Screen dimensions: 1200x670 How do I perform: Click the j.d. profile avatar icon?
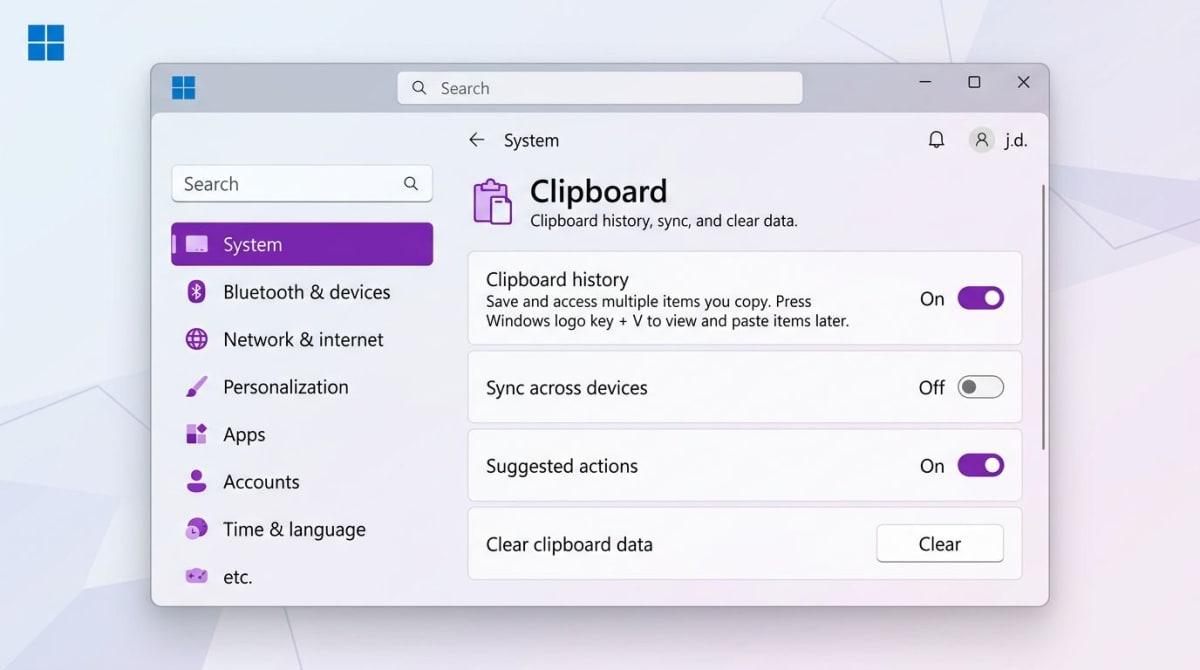[982, 140]
